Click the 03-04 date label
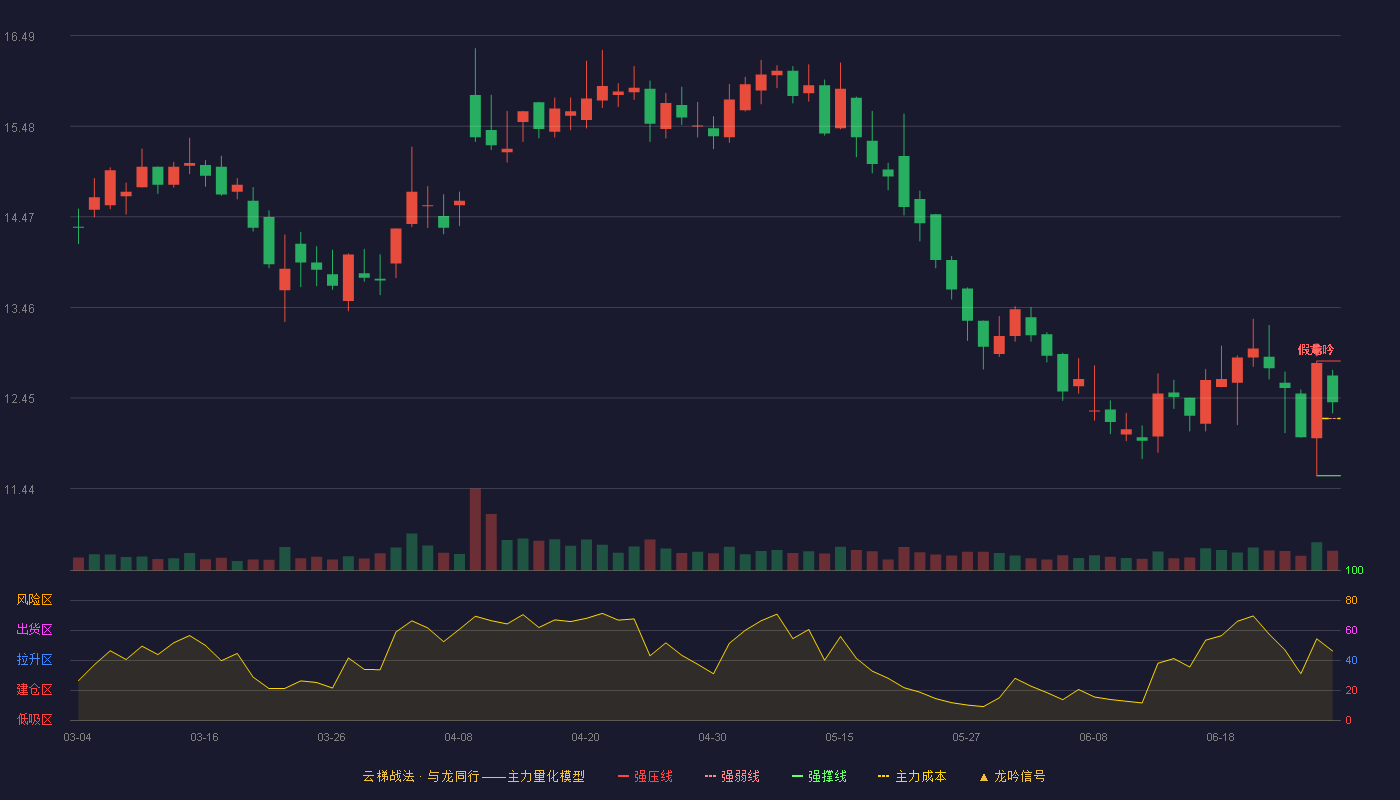 [x=77, y=737]
